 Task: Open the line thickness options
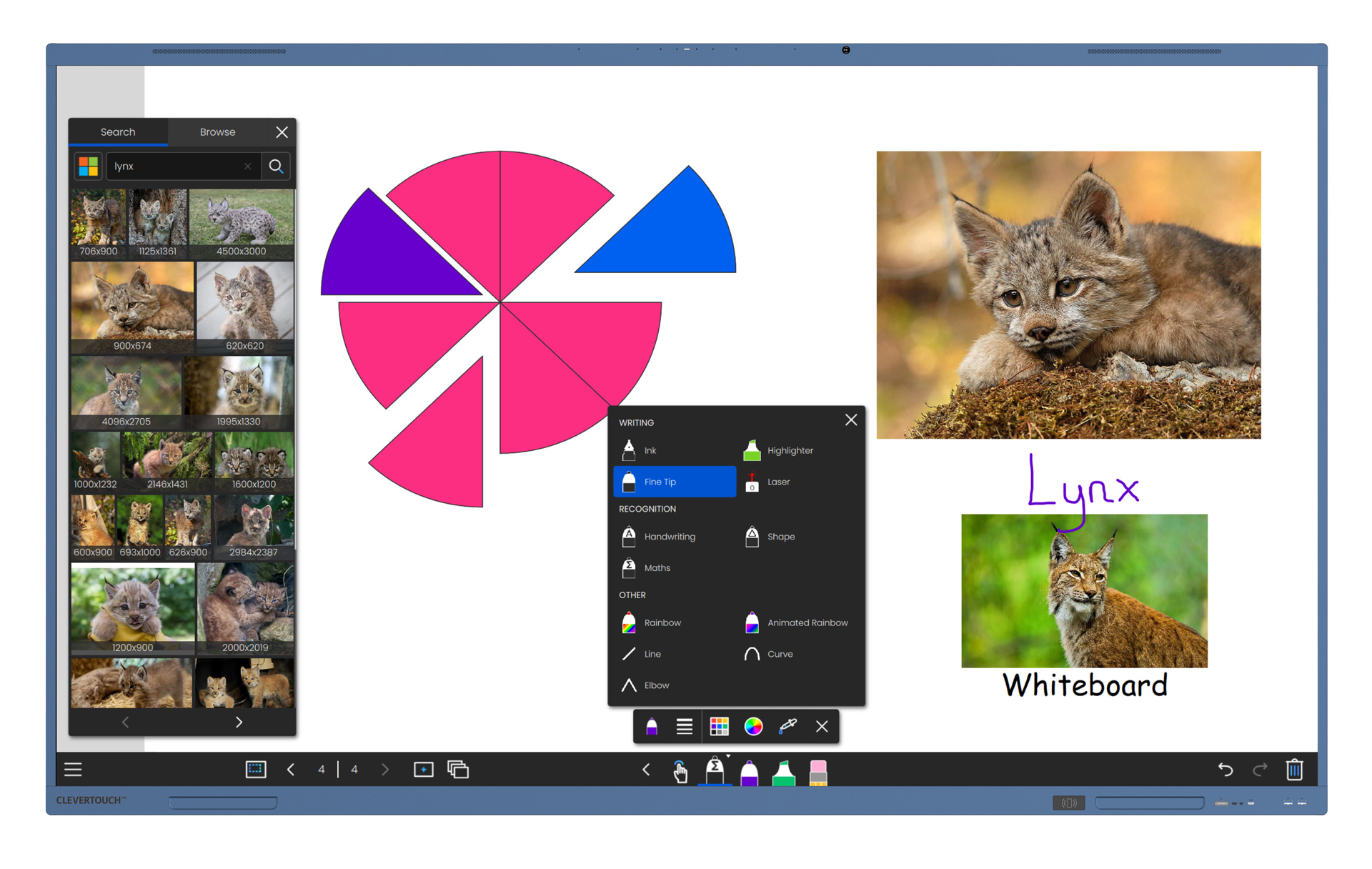pos(684,726)
